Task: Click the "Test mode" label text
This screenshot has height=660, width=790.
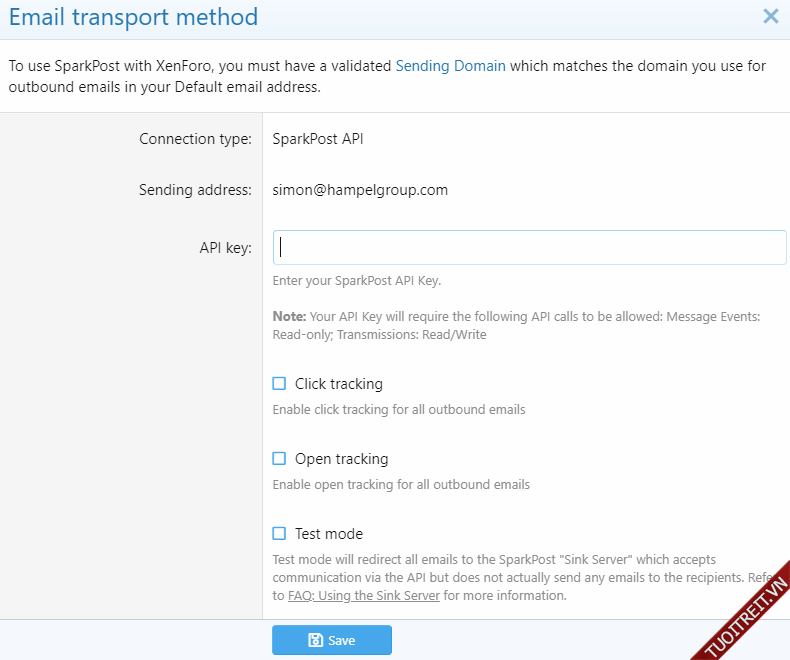Action: pos(328,534)
